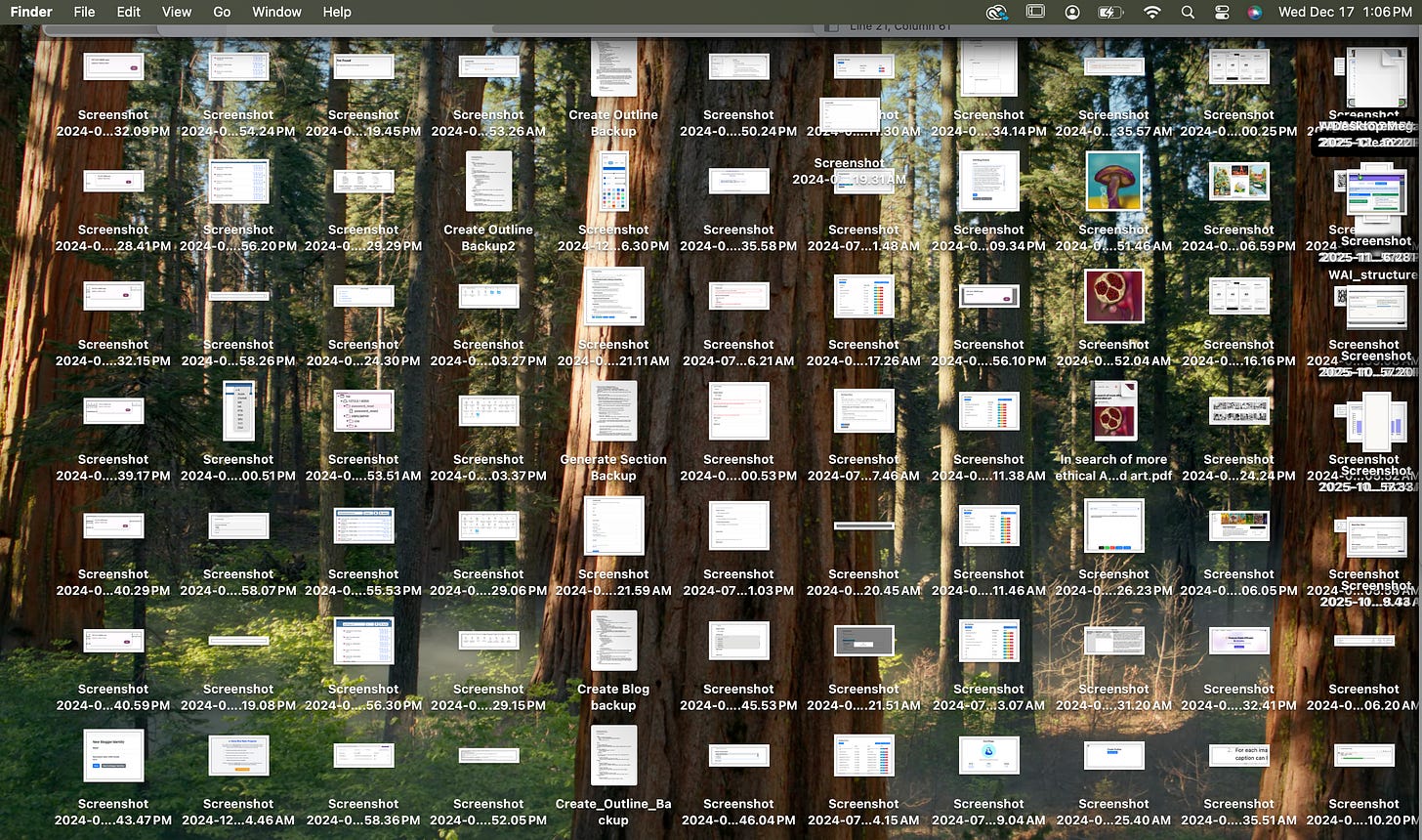Click the user account icon in menu bar

point(1072,12)
